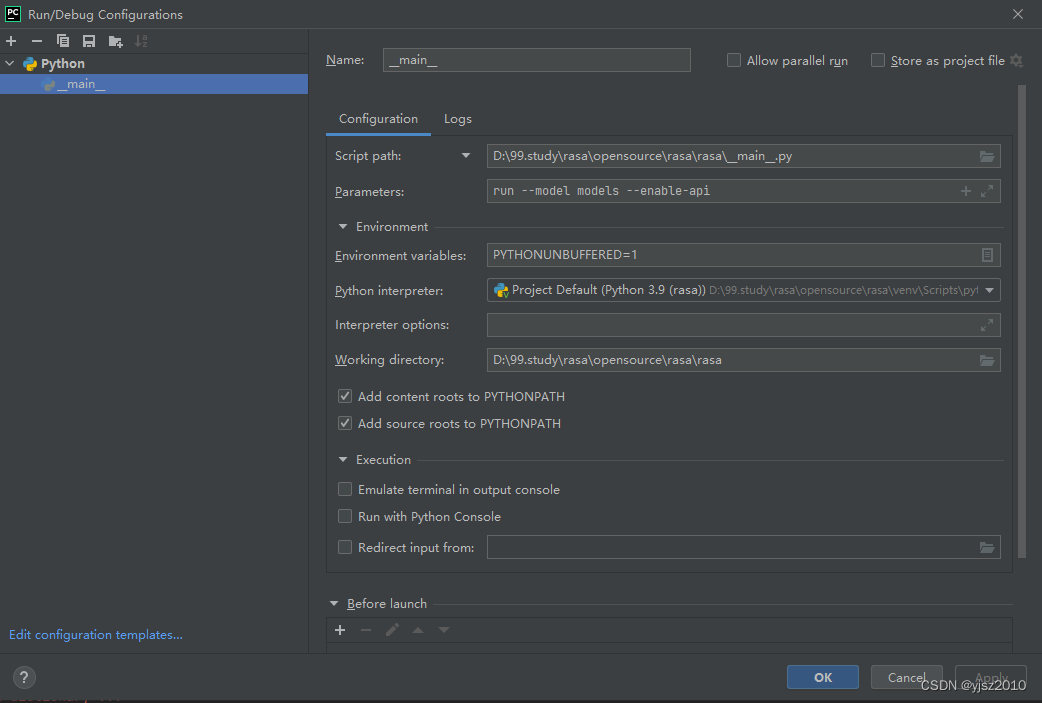Collapse the Execution section
This screenshot has width=1042, height=703.
click(x=343, y=460)
